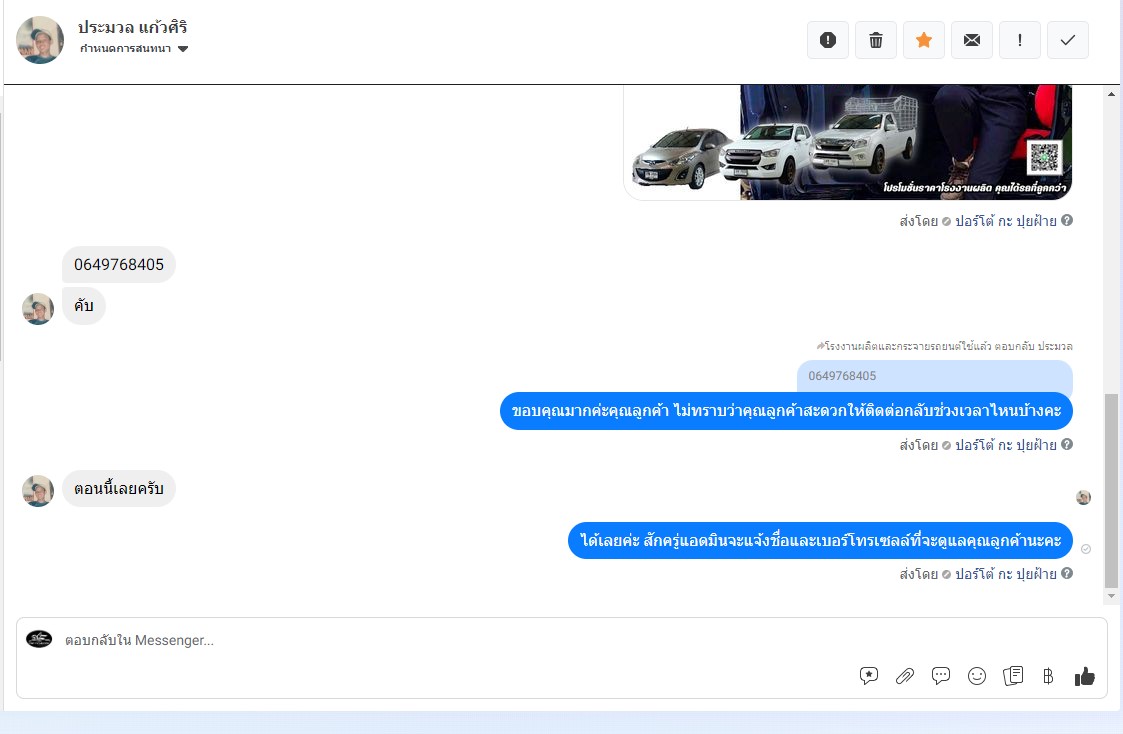Click the small seen-by avatar indicator
Screen dimensions: 1123x734
point(1084,498)
